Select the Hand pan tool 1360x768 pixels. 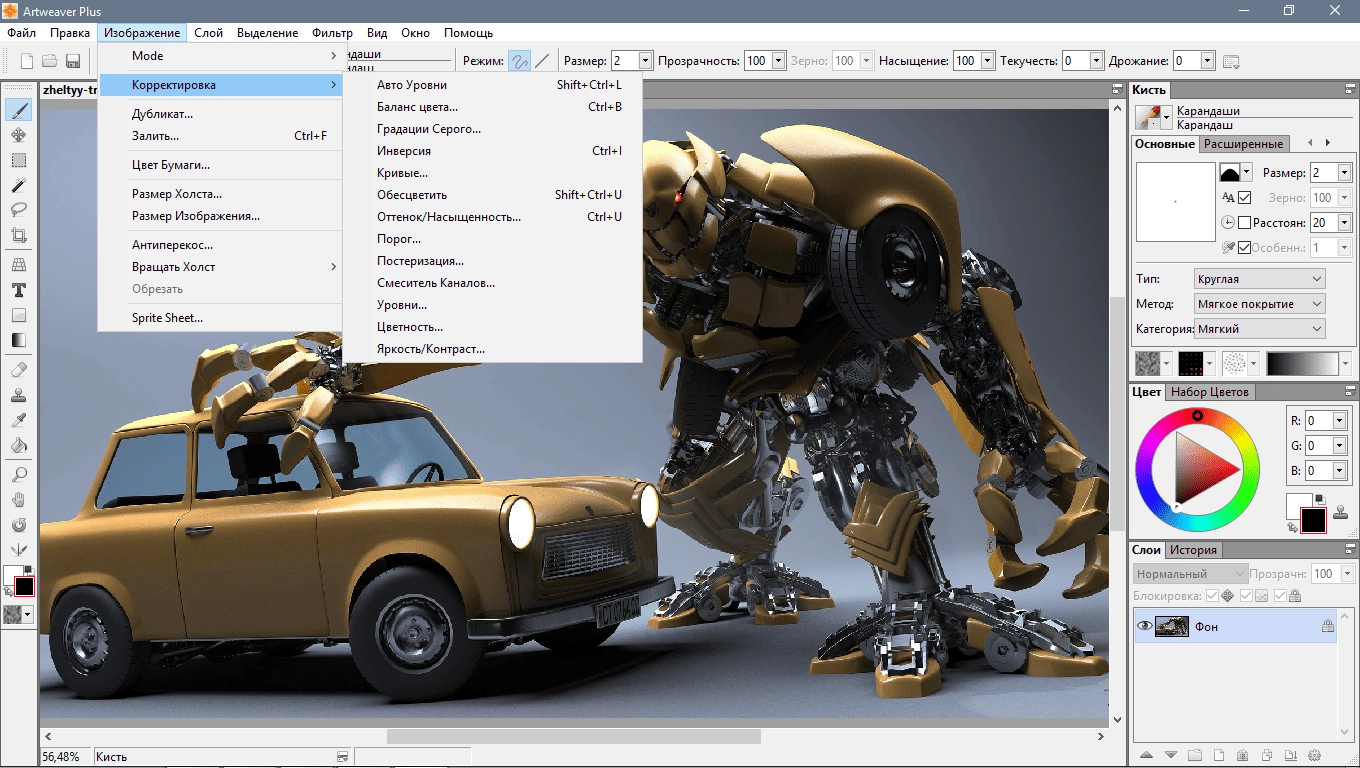click(x=18, y=499)
